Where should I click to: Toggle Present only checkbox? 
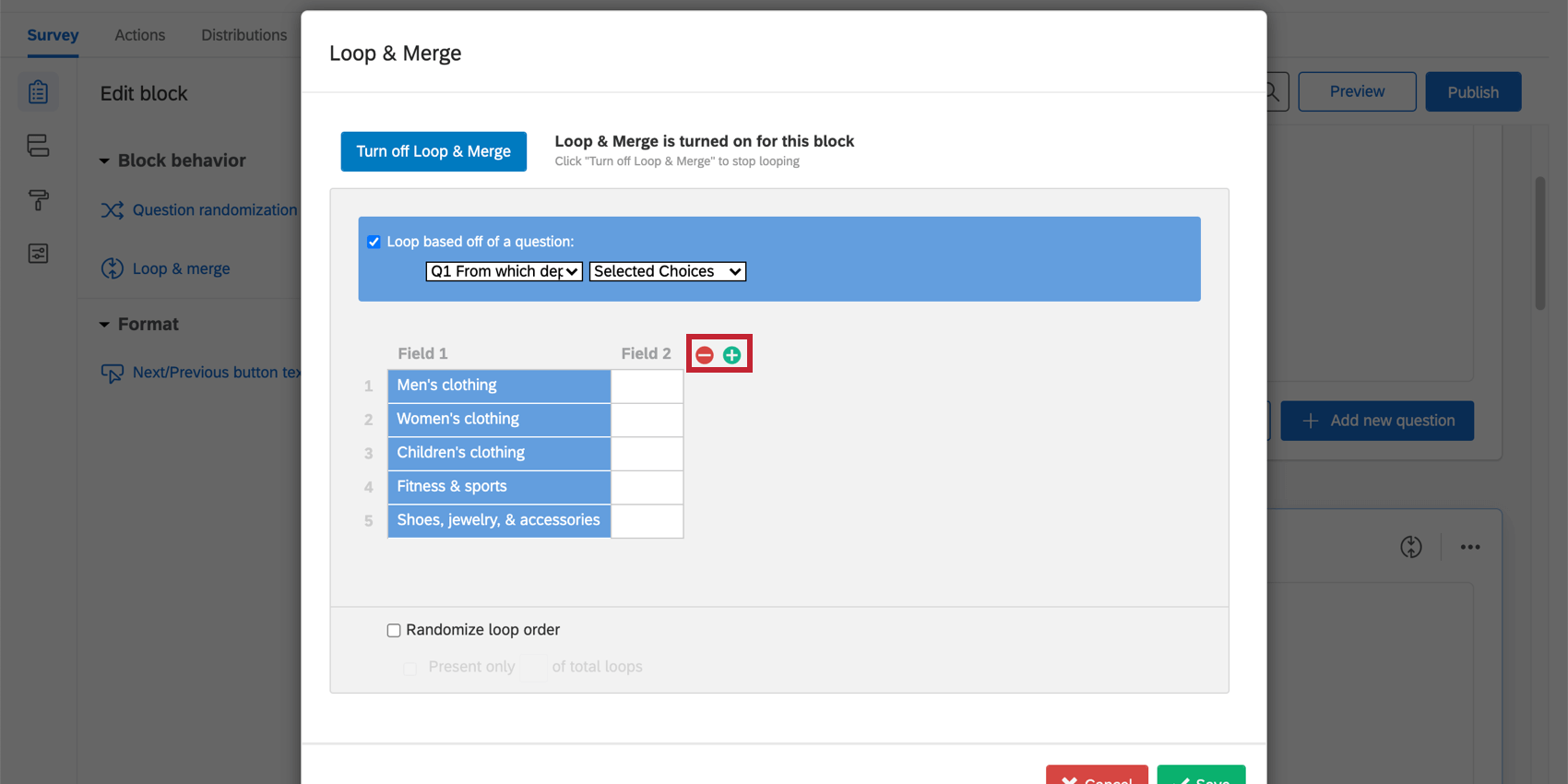pos(410,668)
